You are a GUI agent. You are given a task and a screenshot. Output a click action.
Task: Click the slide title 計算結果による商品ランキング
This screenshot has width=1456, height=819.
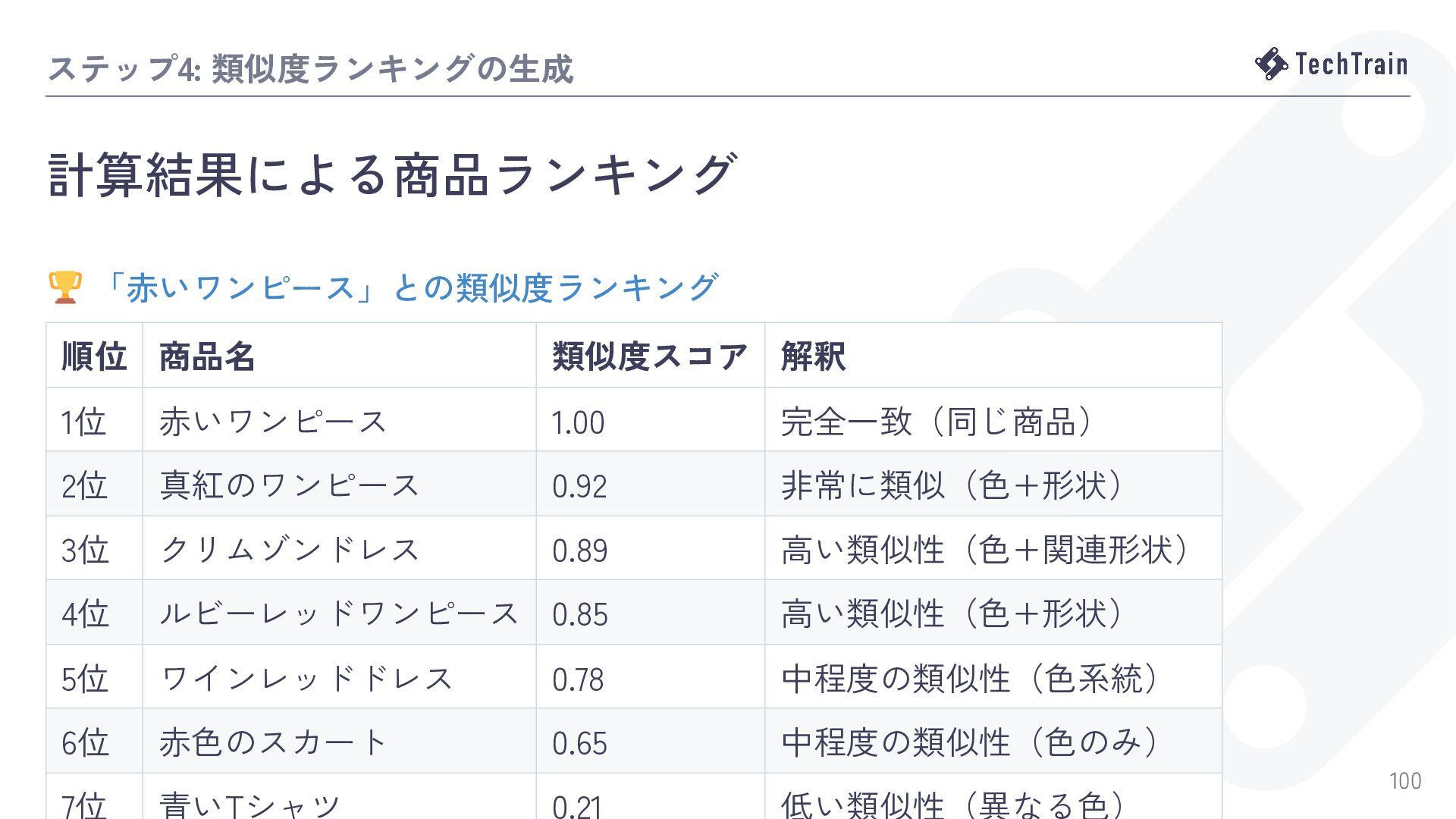tap(392, 174)
